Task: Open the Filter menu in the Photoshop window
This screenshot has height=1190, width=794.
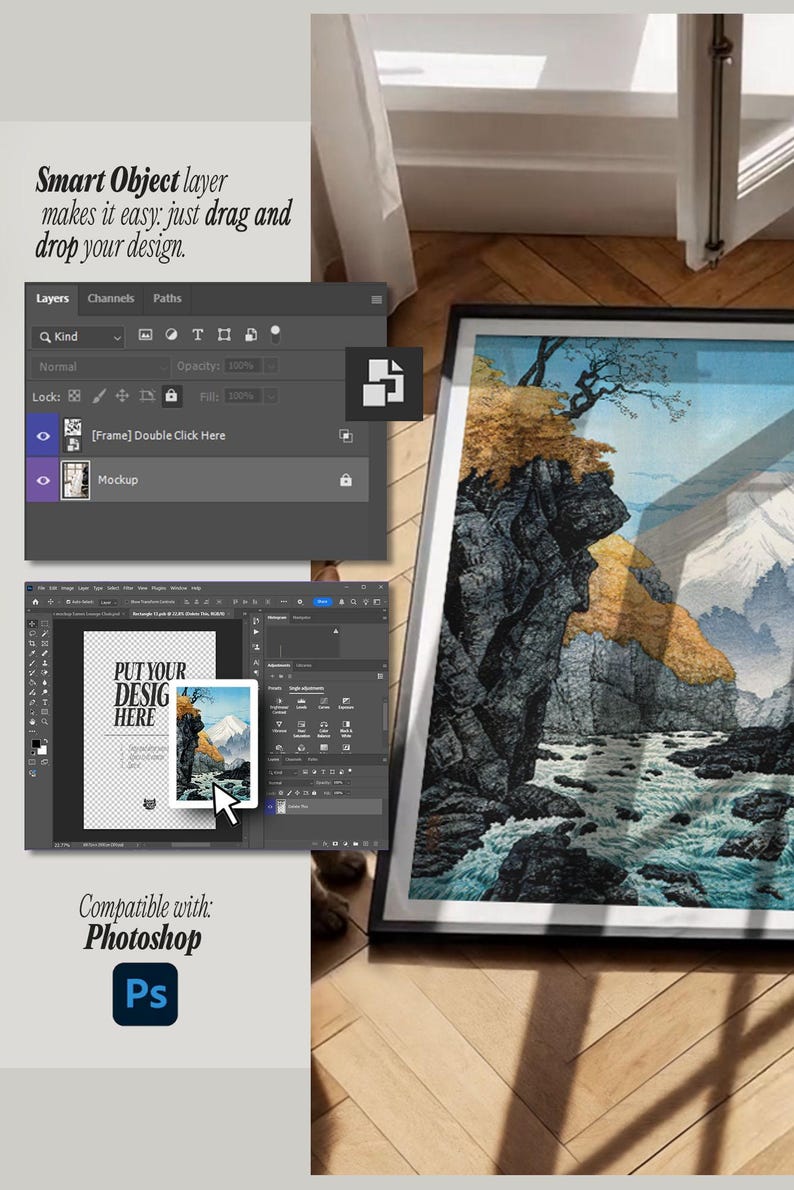Action: (x=128, y=588)
